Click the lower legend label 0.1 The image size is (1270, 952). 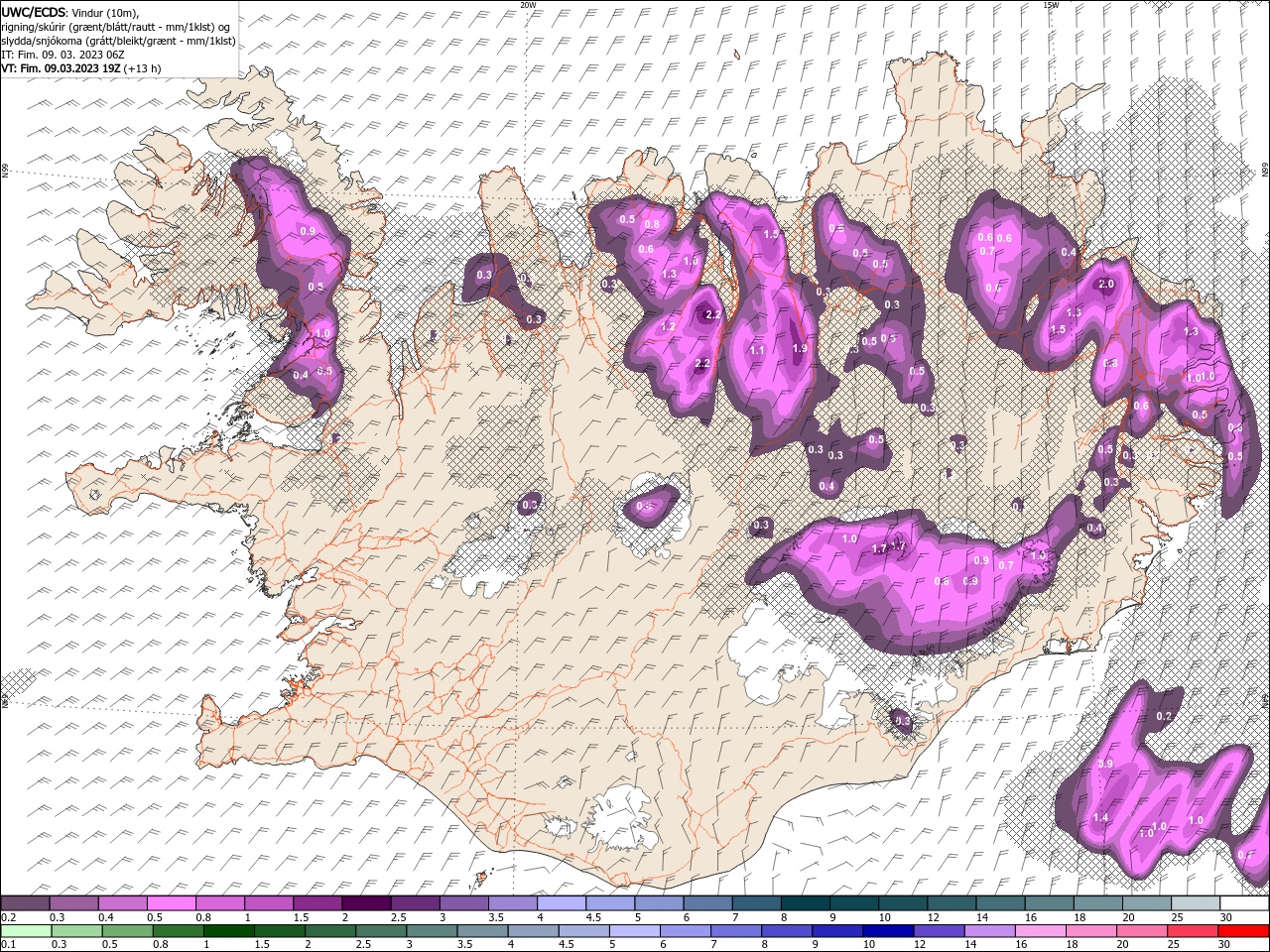[x=8, y=945]
